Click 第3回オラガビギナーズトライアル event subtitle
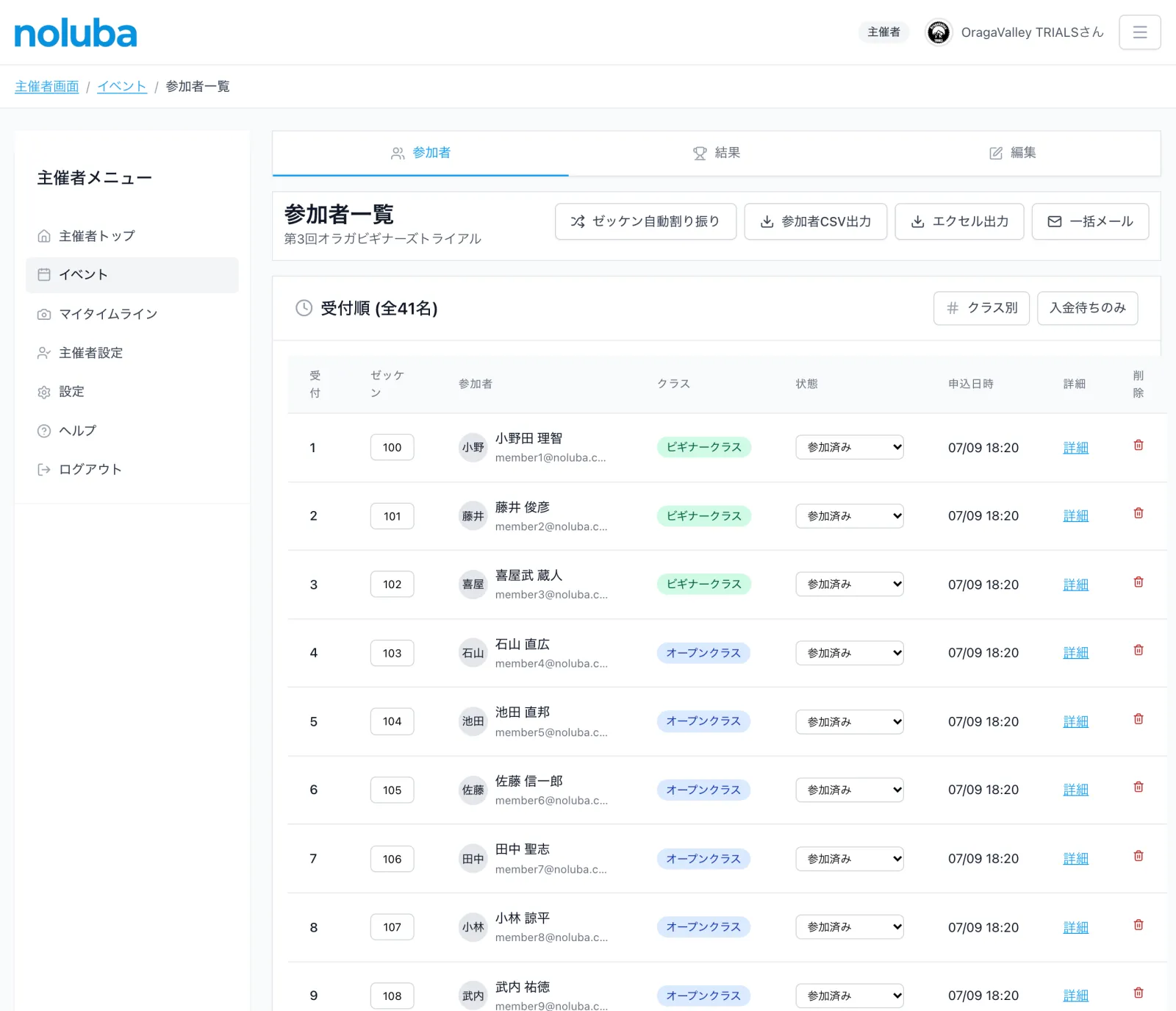Viewport: 1176px width, 1011px height. pyautogui.click(x=382, y=239)
